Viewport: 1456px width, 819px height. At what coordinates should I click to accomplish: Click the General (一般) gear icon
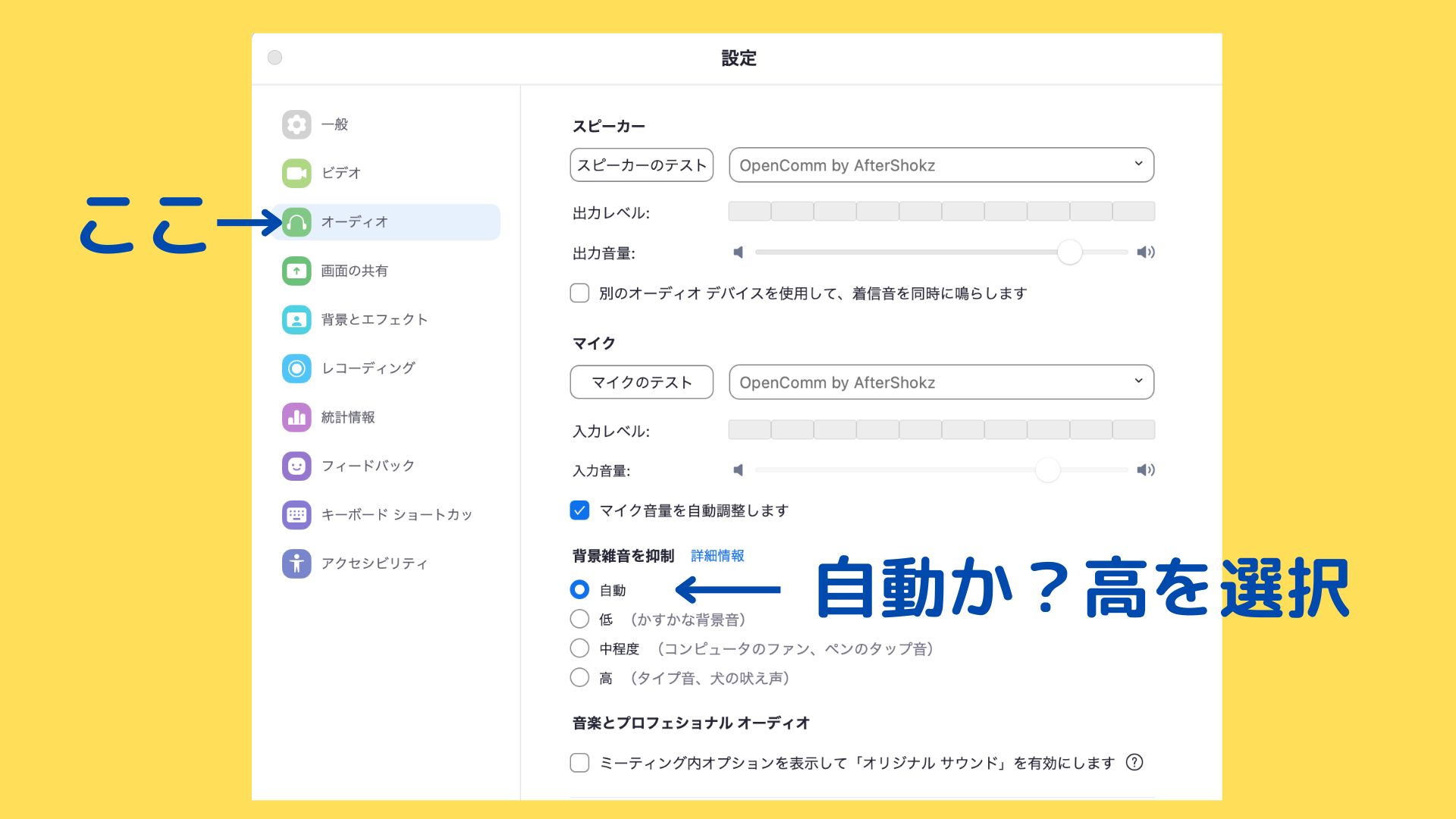(x=297, y=124)
